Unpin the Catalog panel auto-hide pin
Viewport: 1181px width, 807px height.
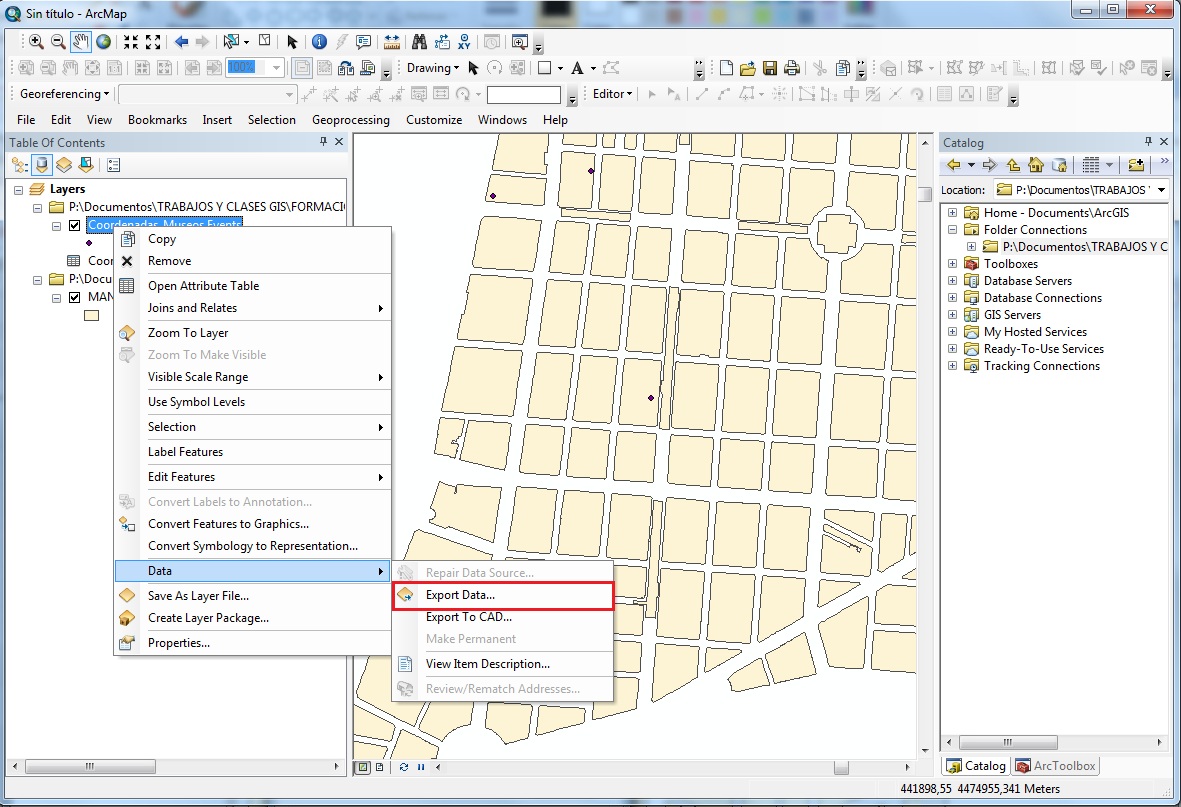coord(1150,141)
